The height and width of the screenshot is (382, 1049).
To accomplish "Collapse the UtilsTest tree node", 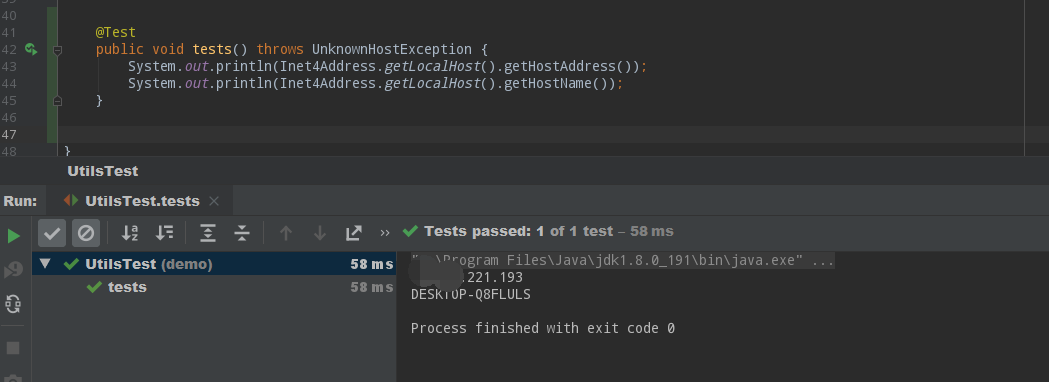I will coord(45,264).
